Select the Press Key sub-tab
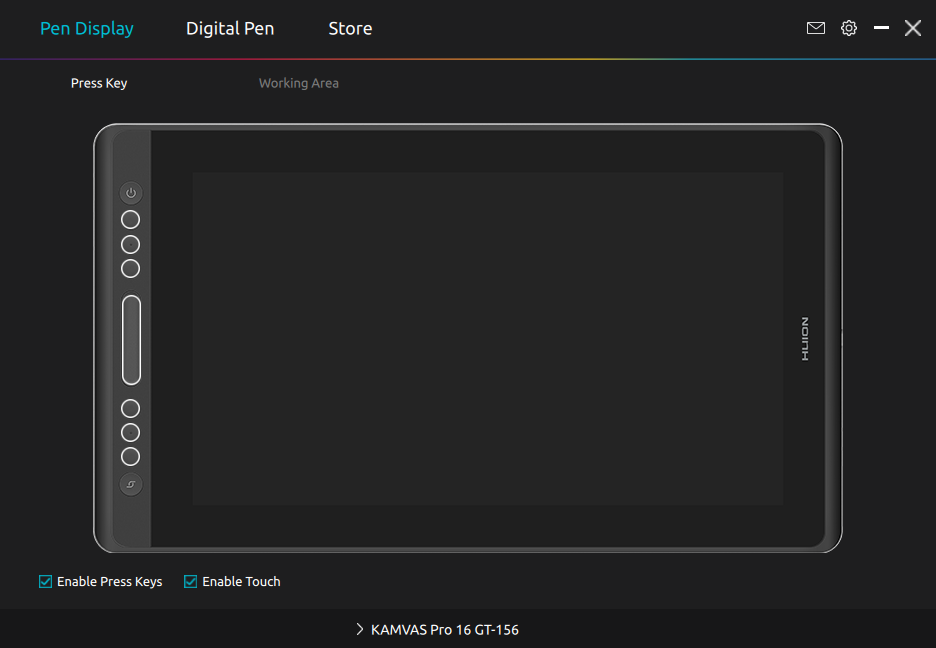 click(99, 83)
